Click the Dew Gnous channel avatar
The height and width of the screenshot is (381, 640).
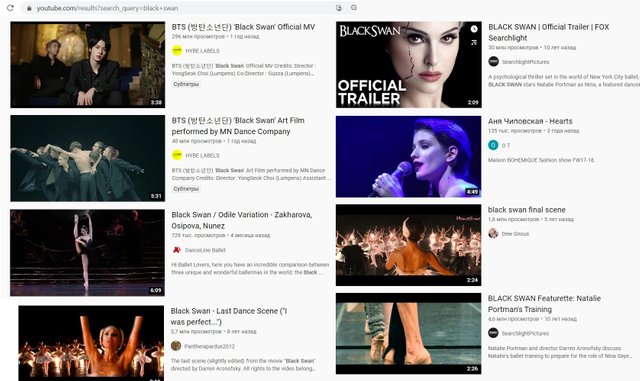point(493,234)
